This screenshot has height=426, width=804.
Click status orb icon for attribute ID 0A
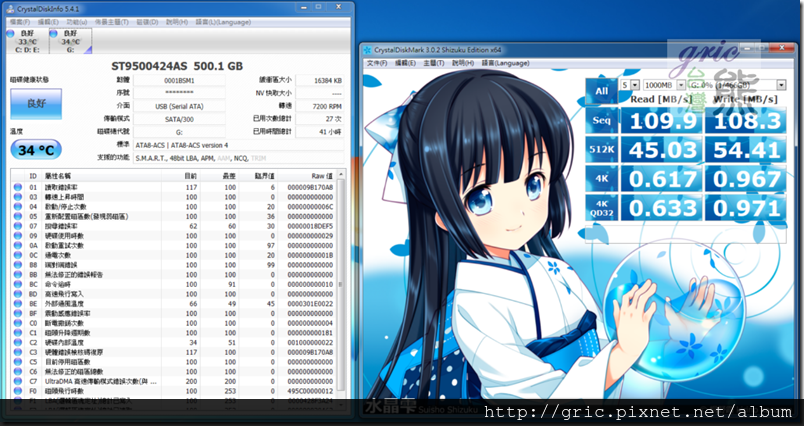click(18, 246)
